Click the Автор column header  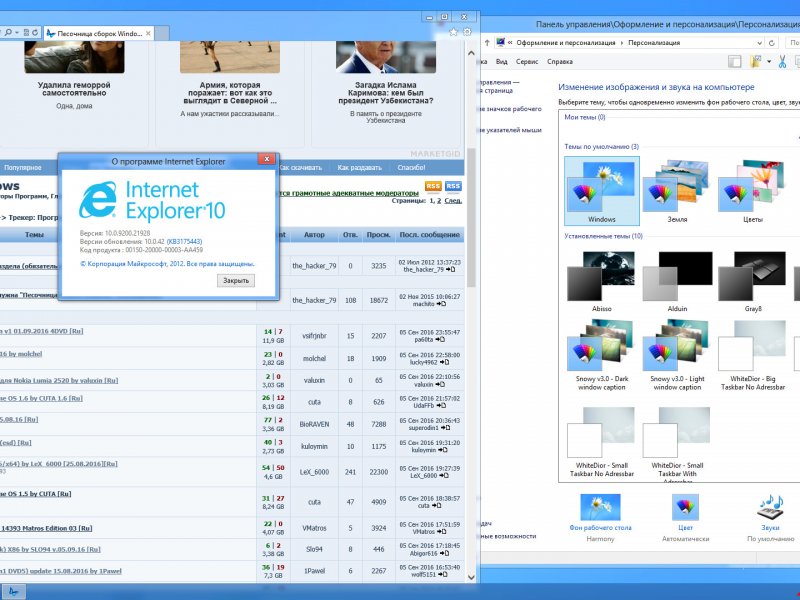pos(314,235)
